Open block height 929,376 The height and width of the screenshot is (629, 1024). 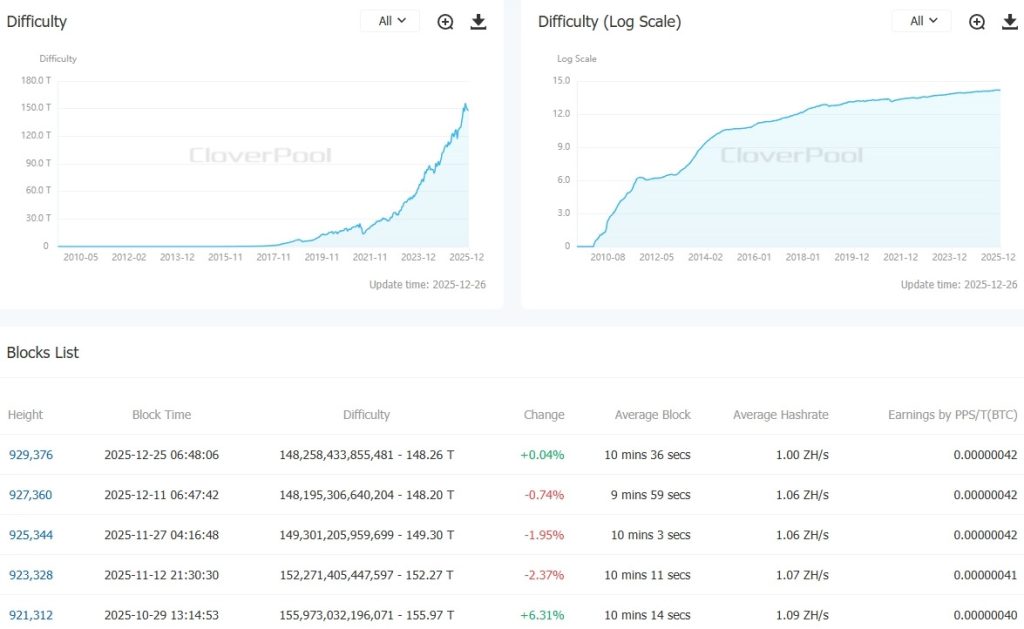(x=31, y=455)
